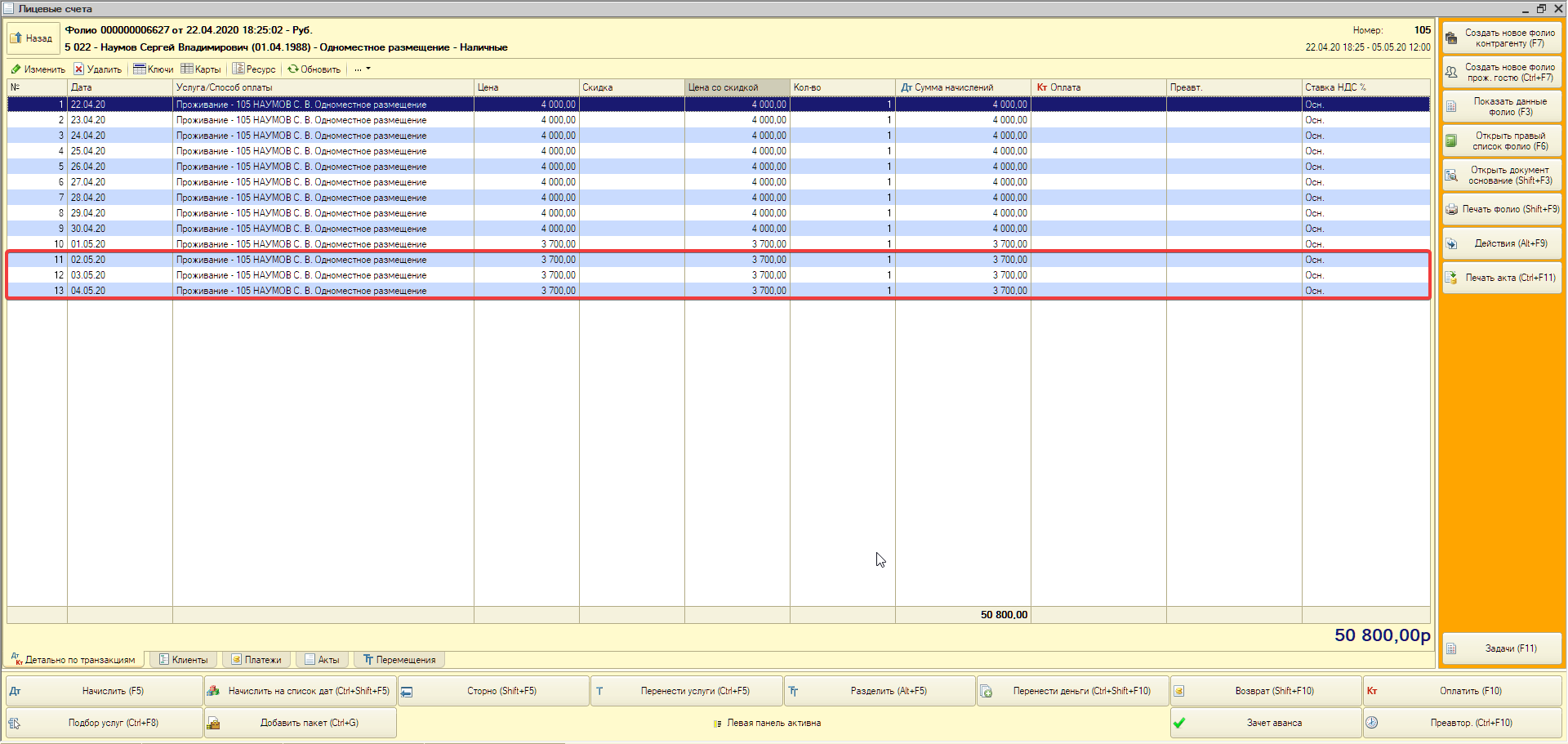Click Подбор услуг (Ctrl+F8) button
The height and width of the screenshot is (744, 1568).
[x=104, y=723]
